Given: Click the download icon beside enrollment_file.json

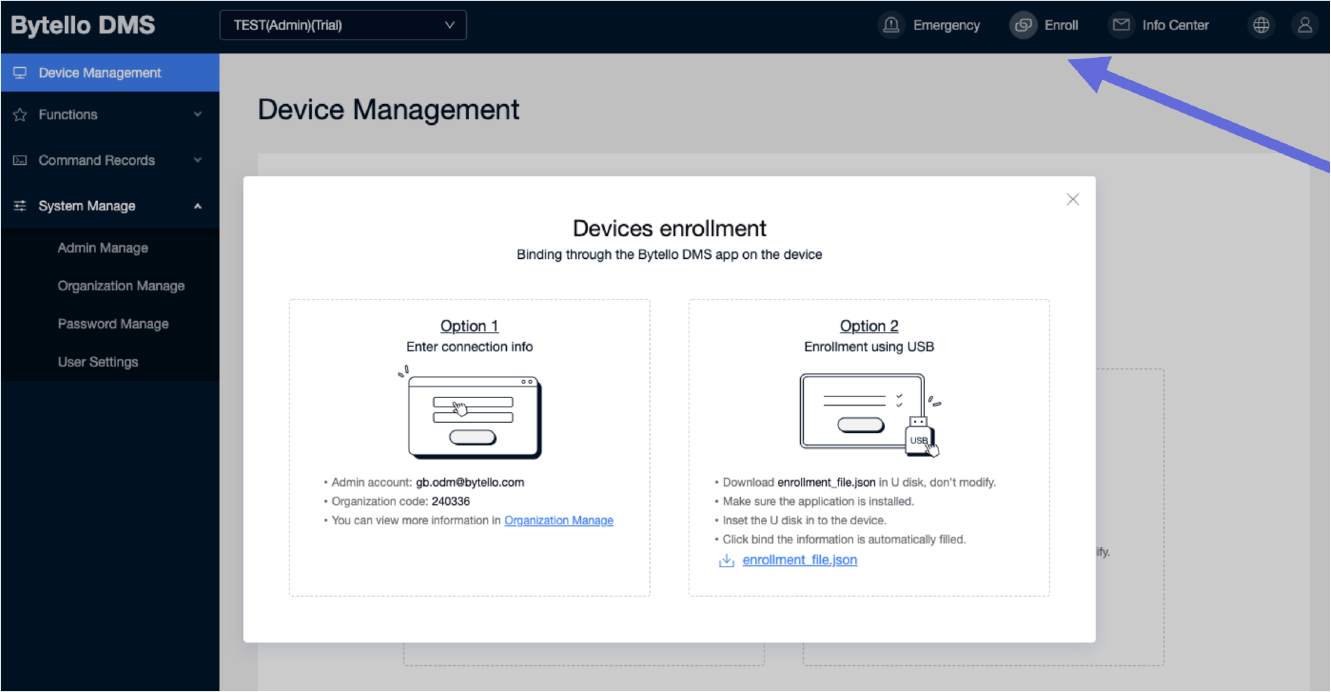Looking at the screenshot, I should 727,560.
